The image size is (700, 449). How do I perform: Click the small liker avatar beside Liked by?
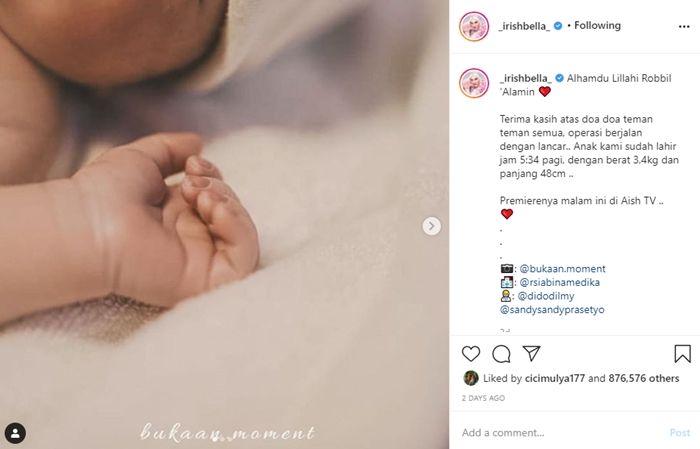pos(471,378)
